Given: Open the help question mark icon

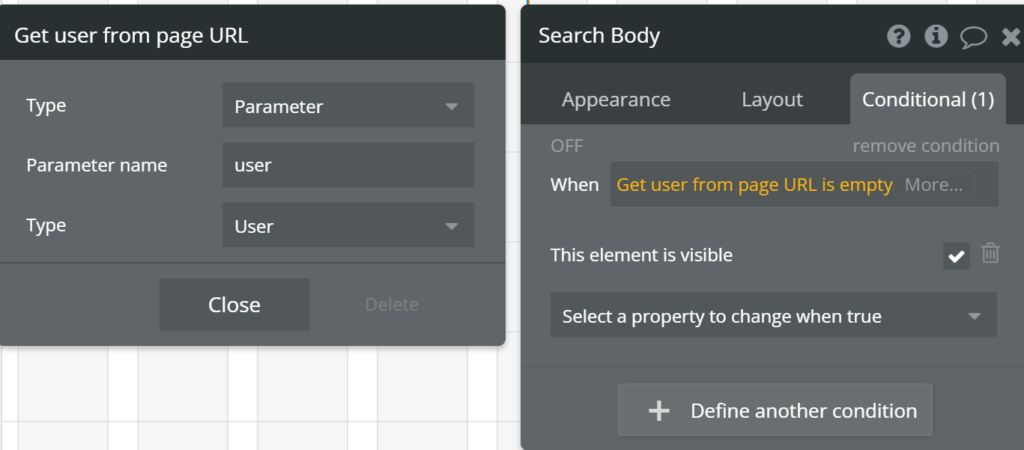Looking at the screenshot, I should (899, 36).
